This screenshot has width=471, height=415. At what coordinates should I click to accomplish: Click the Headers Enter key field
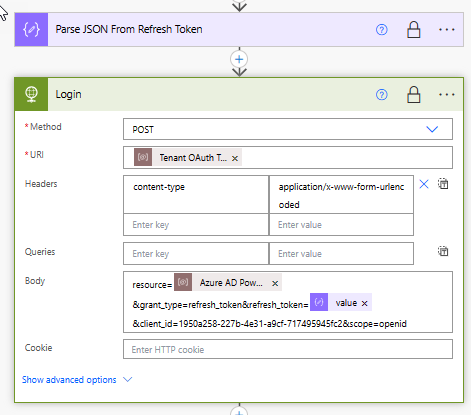point(196,225)
